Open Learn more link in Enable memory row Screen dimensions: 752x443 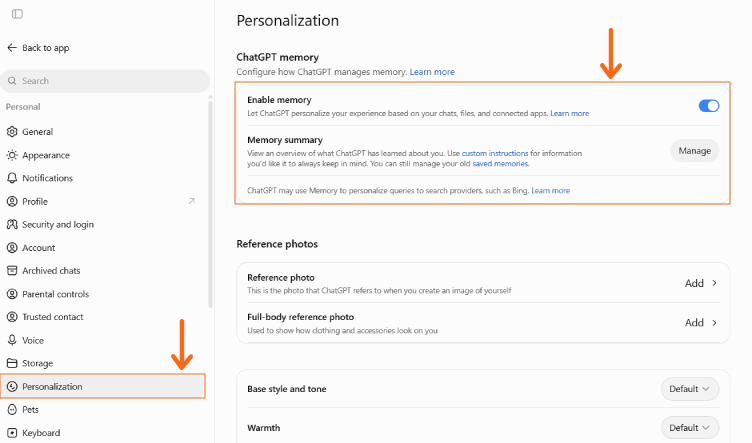coord(569,113)
